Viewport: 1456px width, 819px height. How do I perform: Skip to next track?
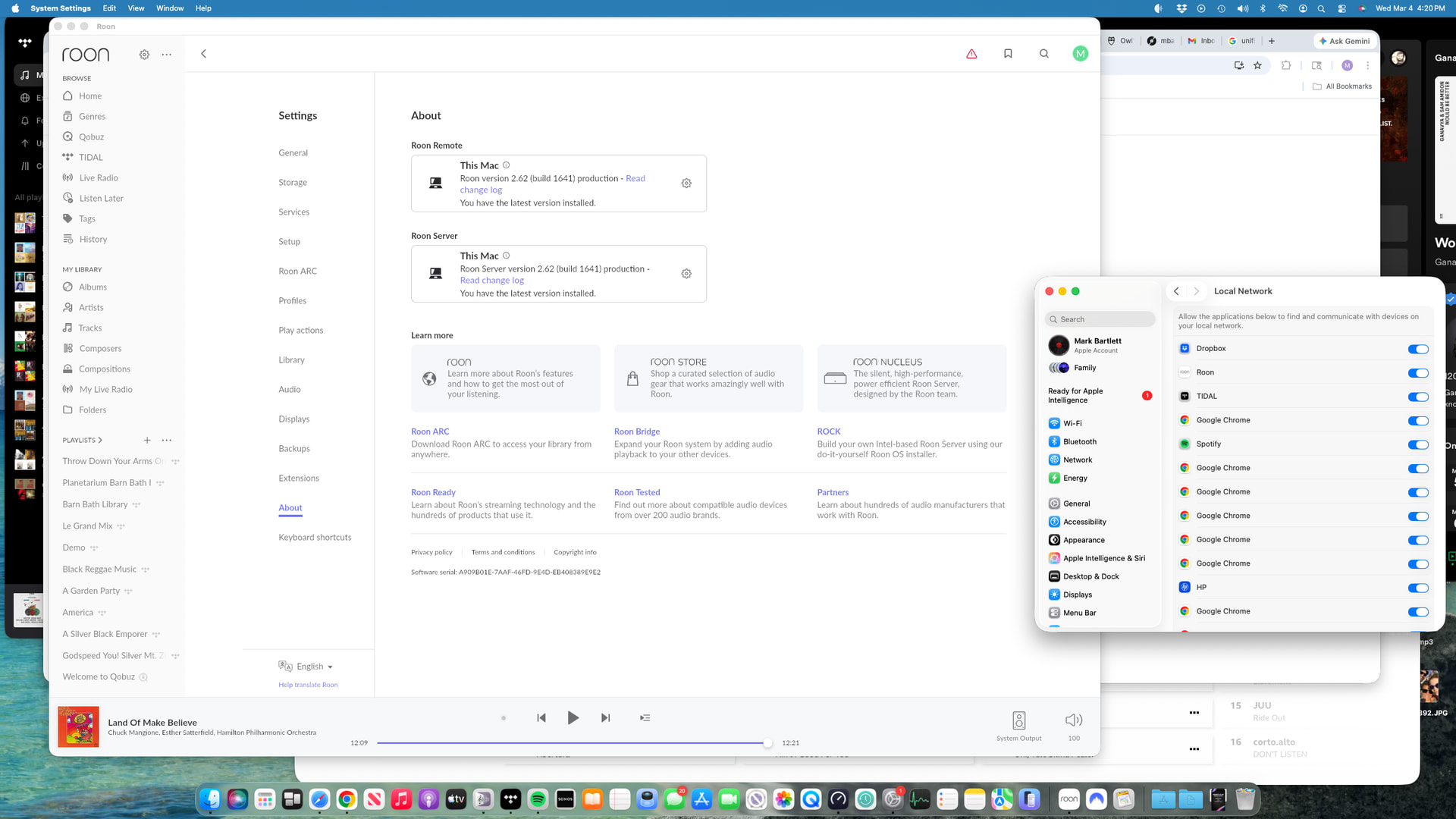[605, 717]
